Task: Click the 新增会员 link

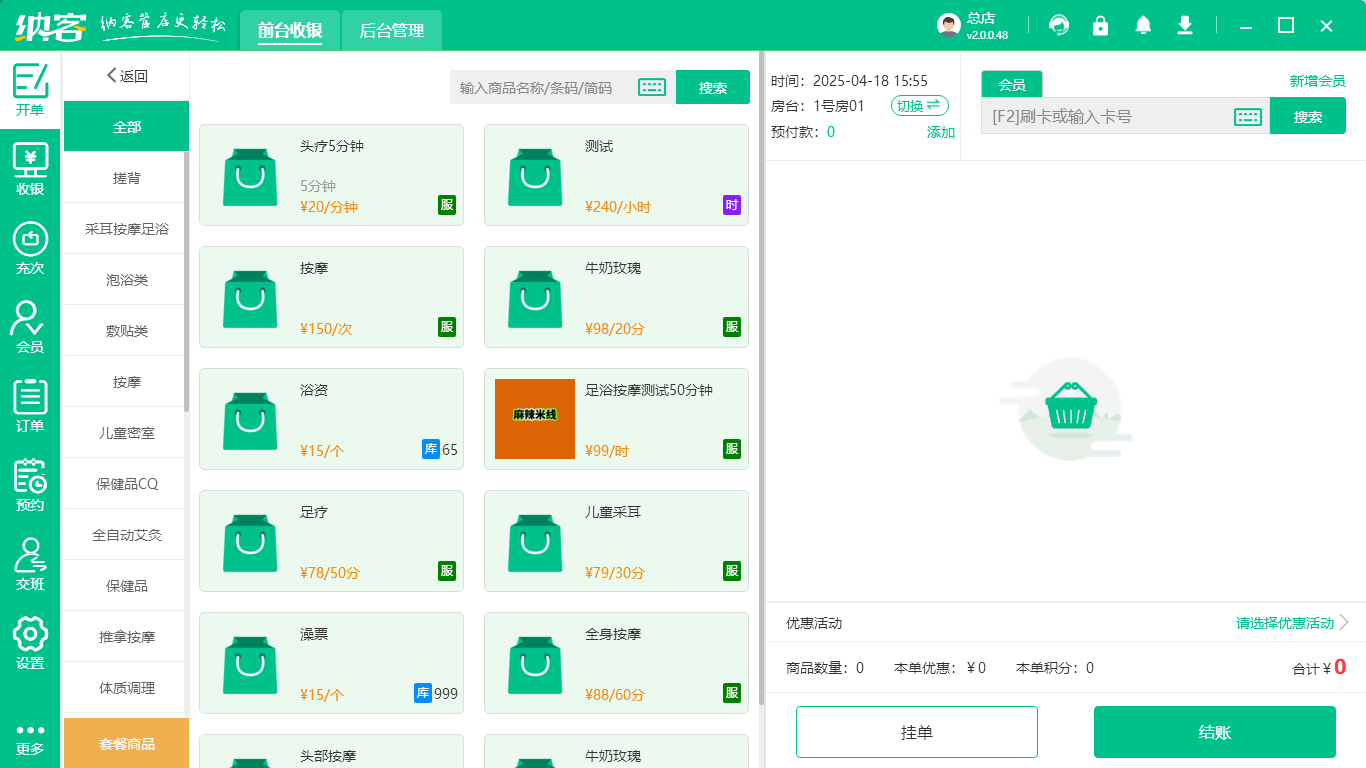Action: click(1317, 81)
